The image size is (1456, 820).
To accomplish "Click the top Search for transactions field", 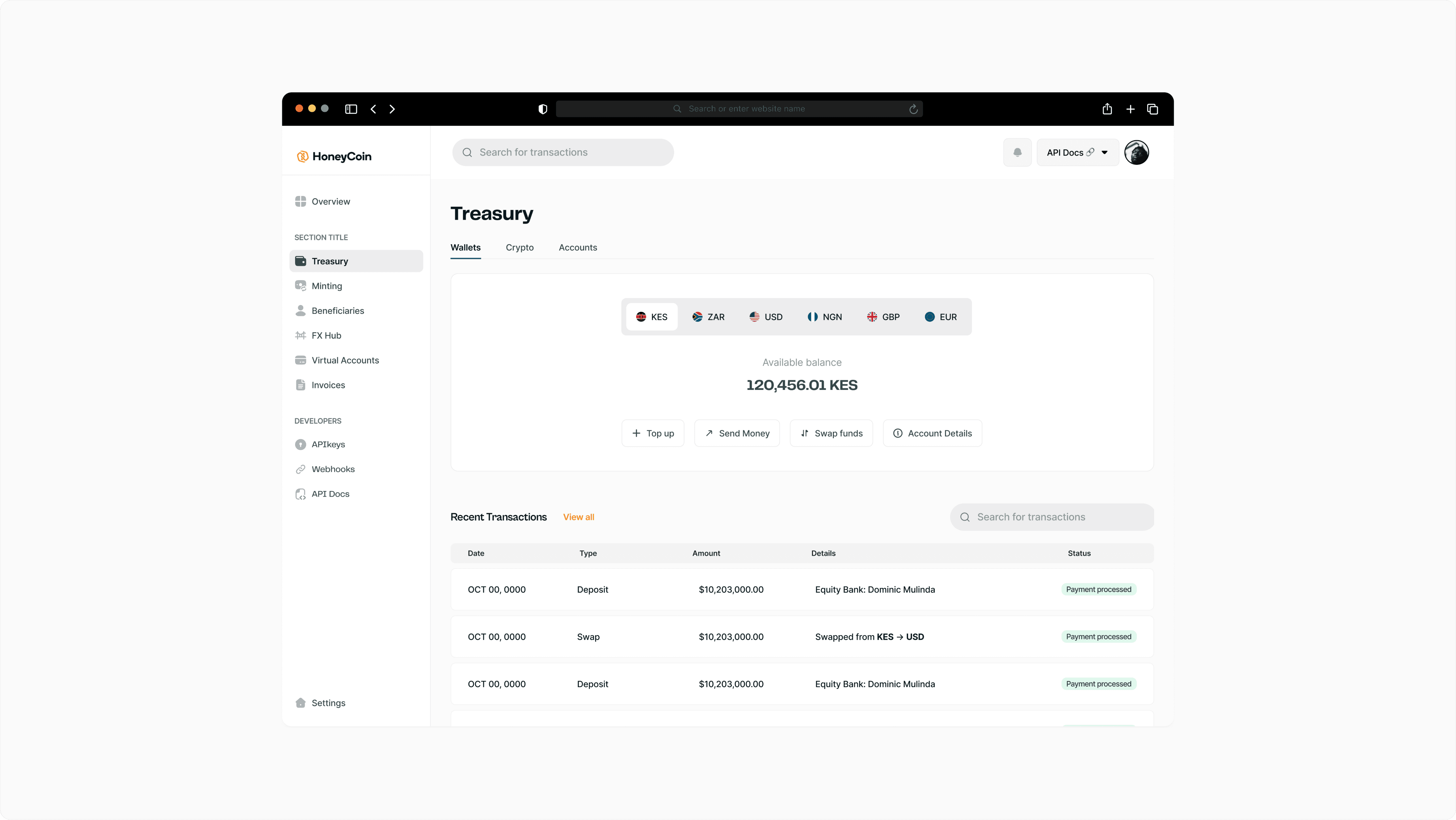I will tap(562, 153).
